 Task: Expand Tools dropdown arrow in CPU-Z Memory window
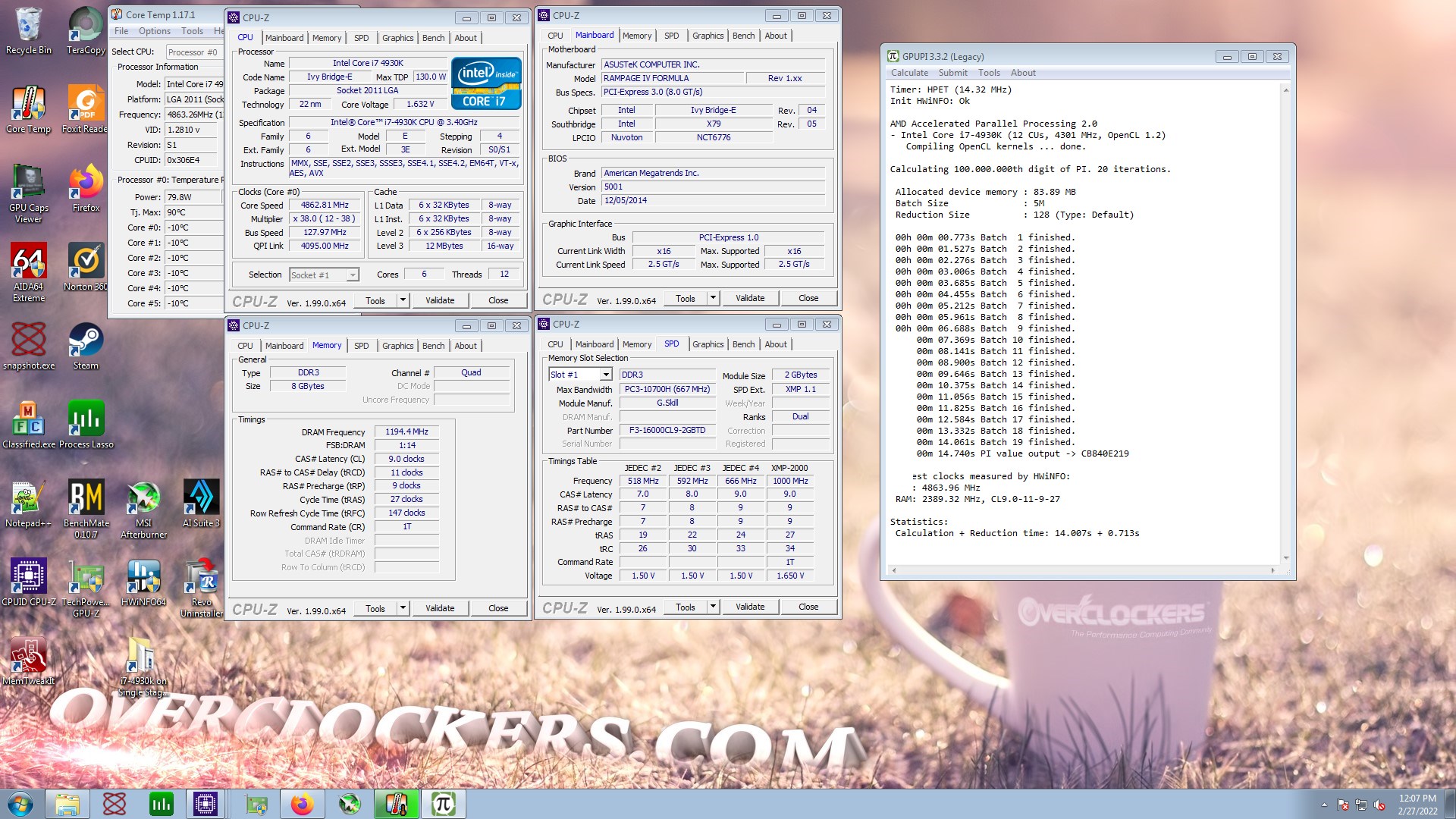(403, 608)
